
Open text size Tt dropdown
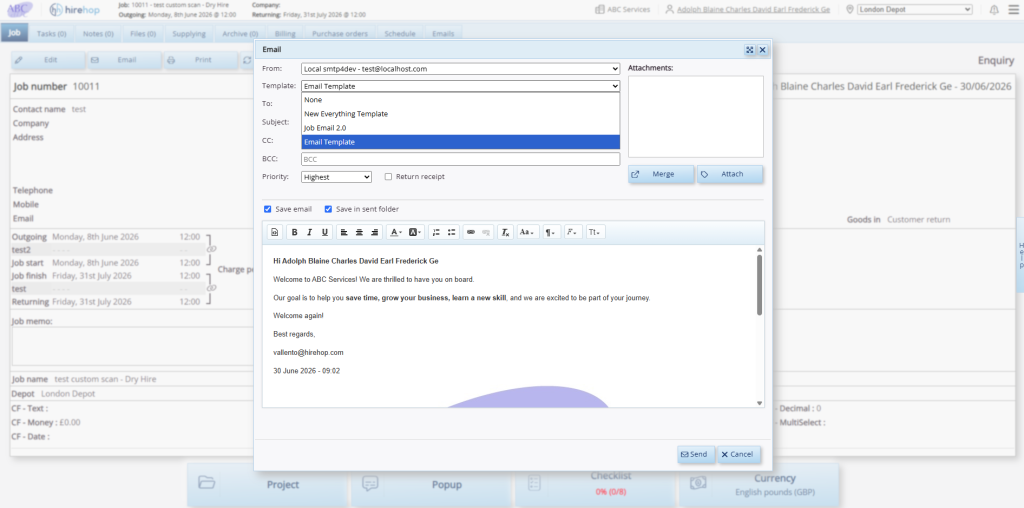click(x=595, y=232)
